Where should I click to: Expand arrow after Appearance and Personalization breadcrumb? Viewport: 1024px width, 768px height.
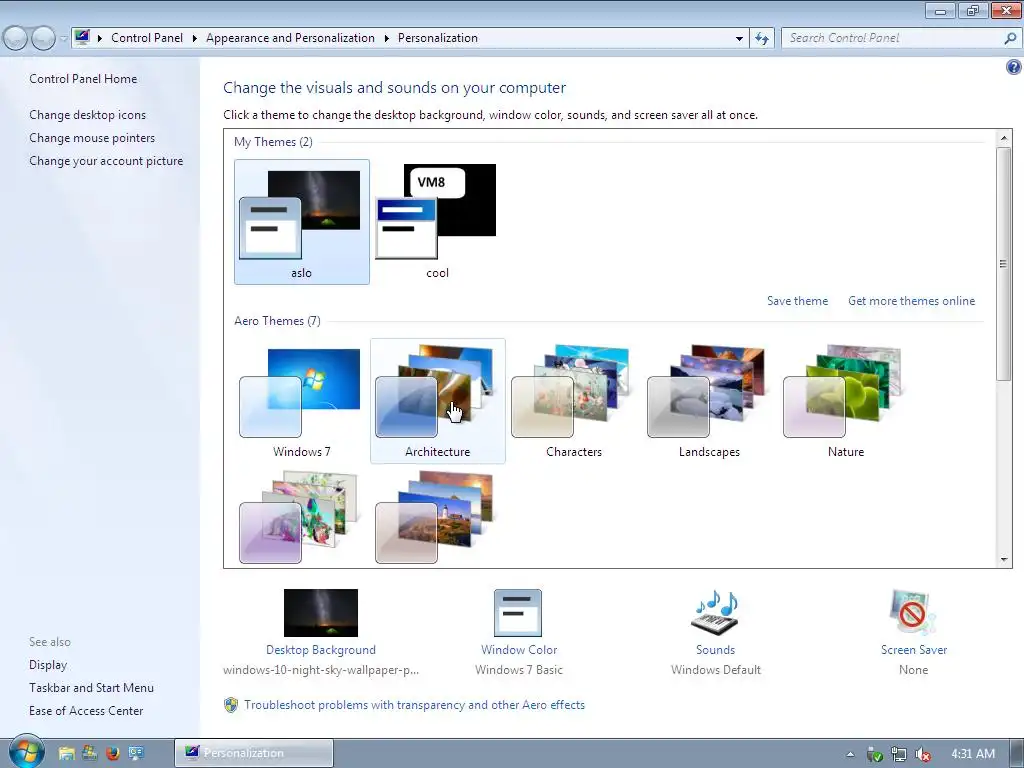tap(386, 39)
